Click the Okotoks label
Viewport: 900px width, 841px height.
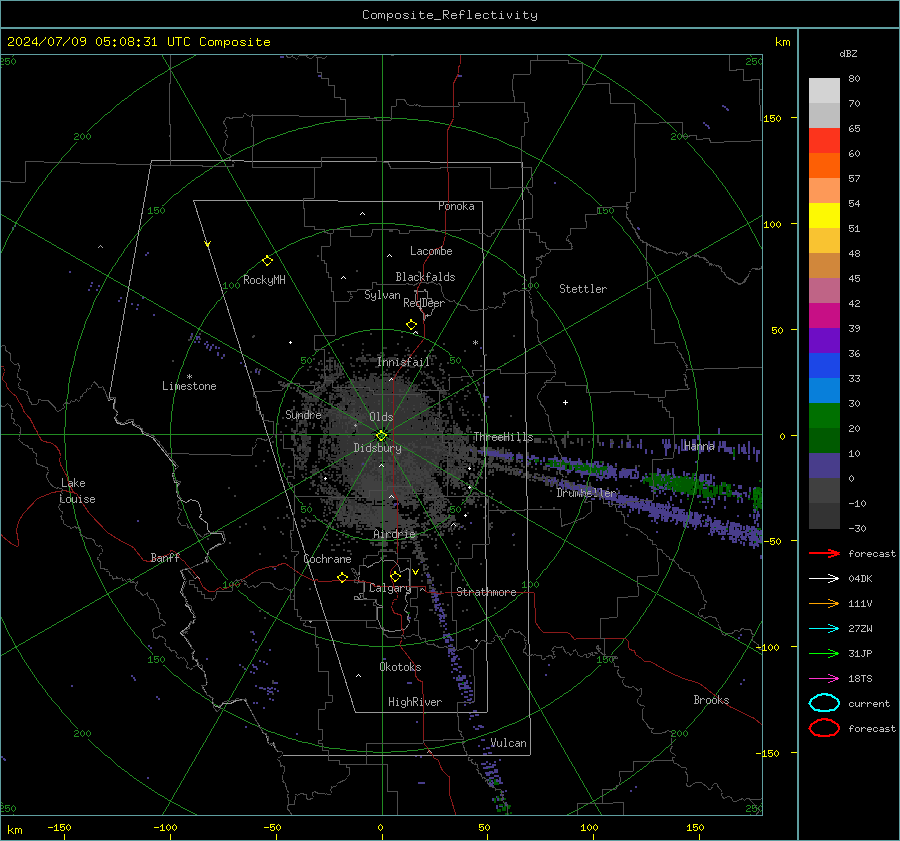click(400, 667)
